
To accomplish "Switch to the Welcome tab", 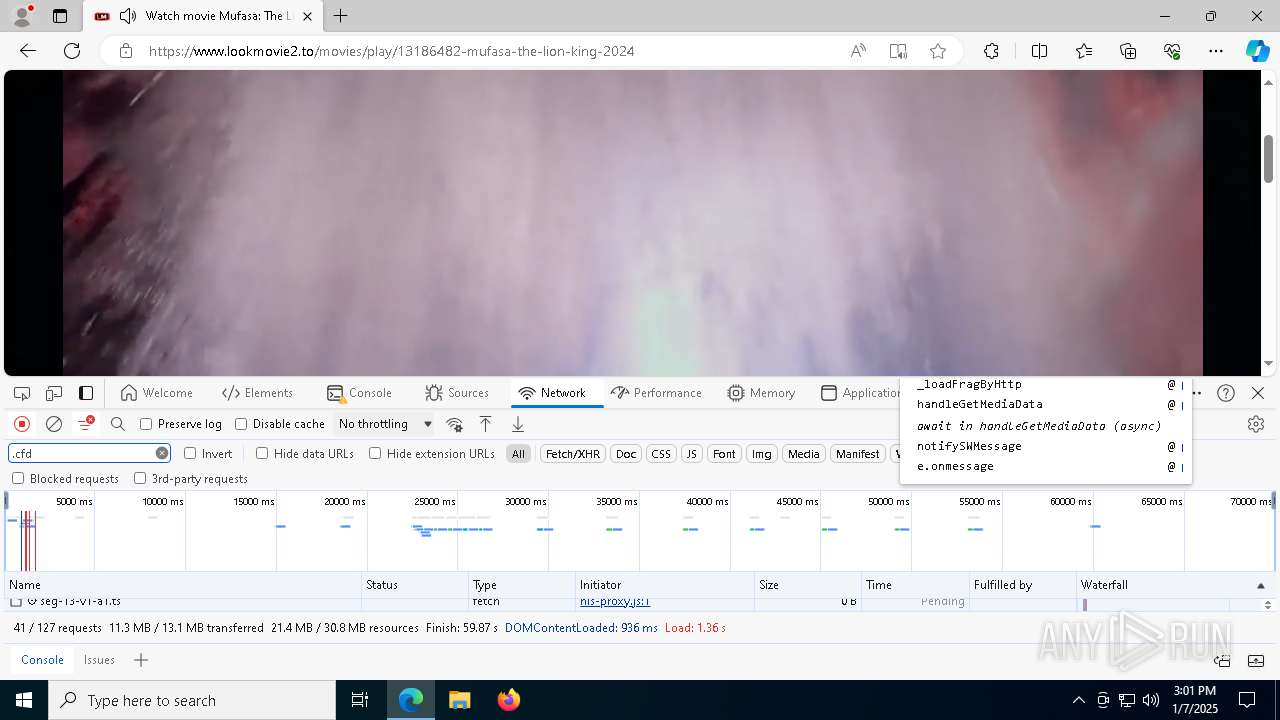I will tap(156, 393).
